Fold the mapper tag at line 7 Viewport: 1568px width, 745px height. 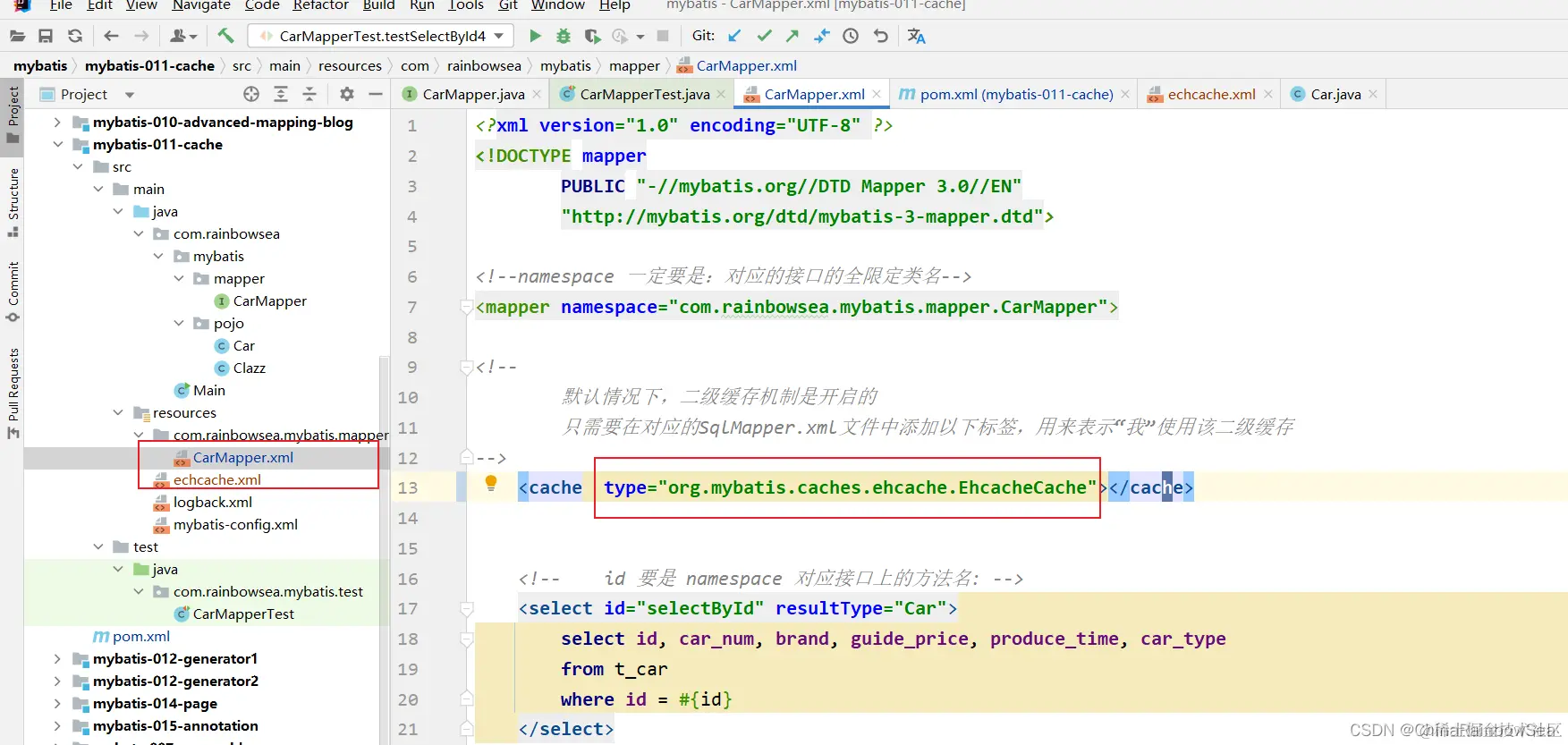(466, 307)
